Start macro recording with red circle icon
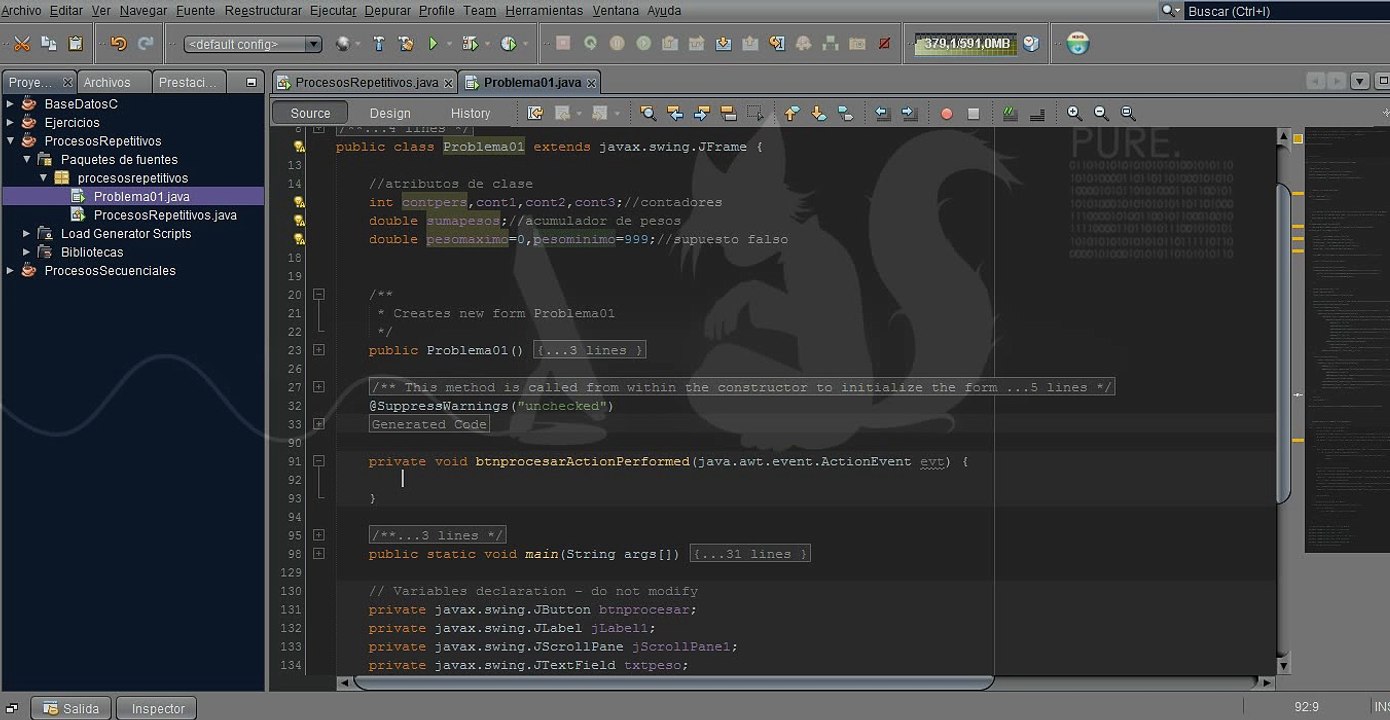Screen dimensions: 1390x720 tap(946, 114)
